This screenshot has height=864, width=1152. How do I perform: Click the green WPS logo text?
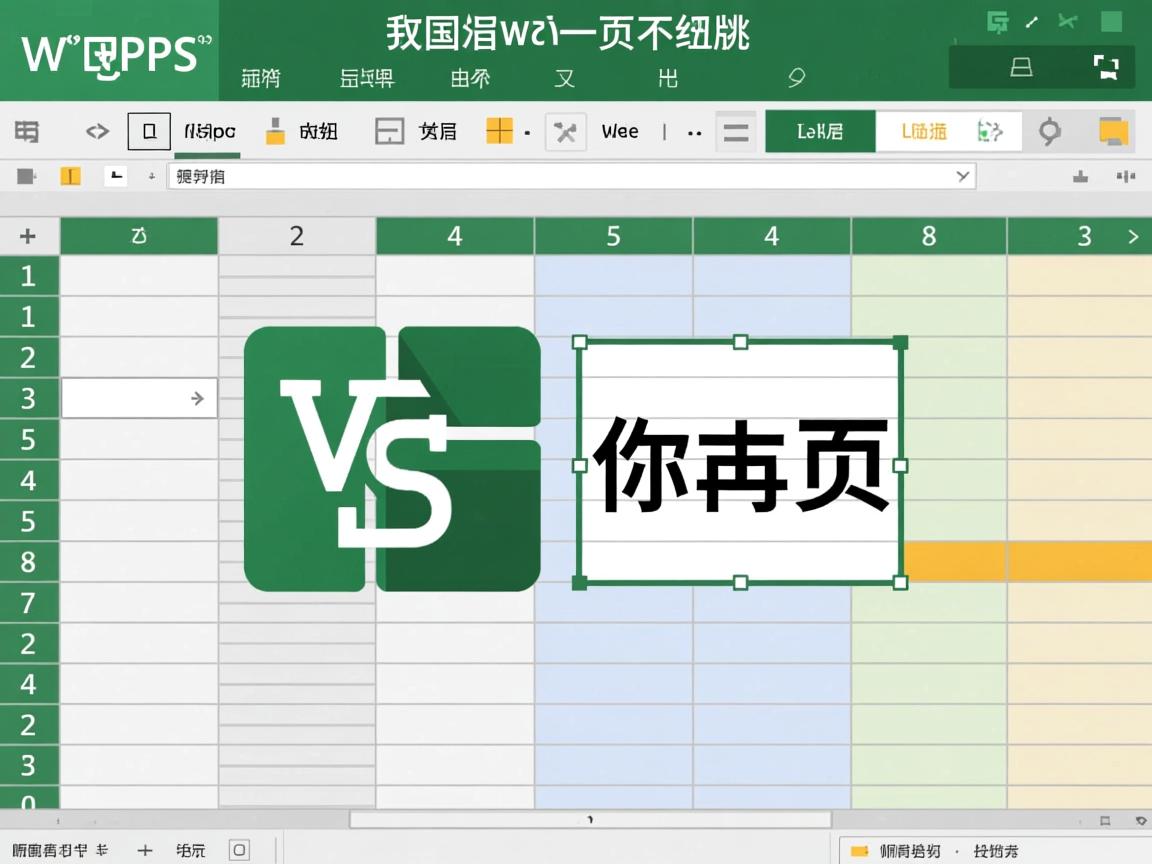tap(110, 52)
